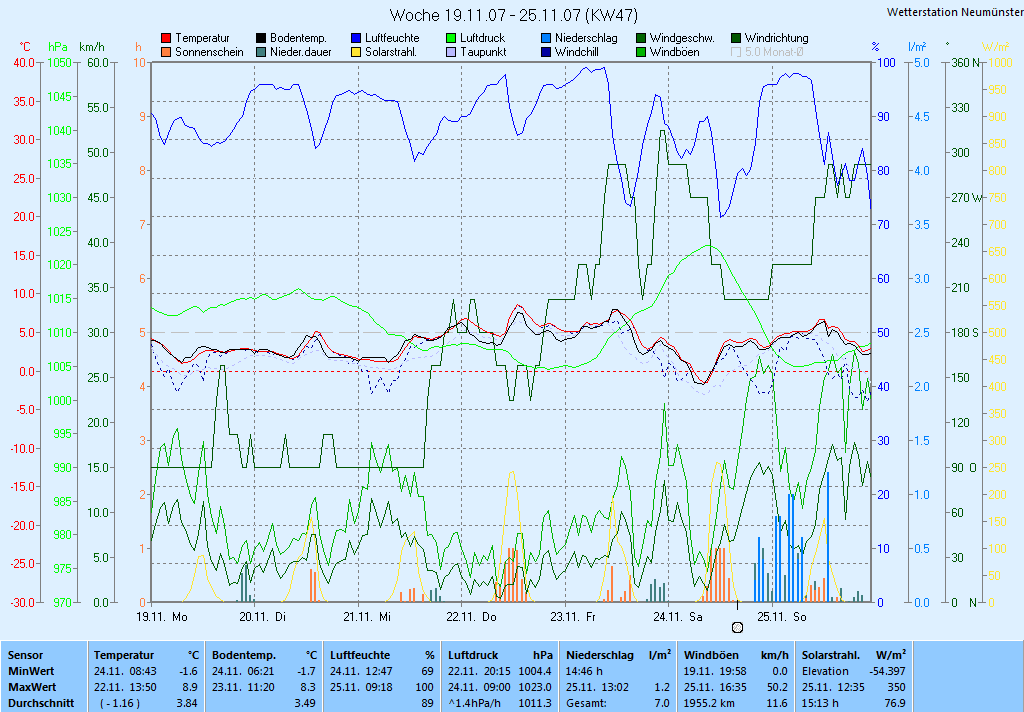The width and height of the screenshot is (1024, 712).
Task: Toggle the 5.0 Monat-Ø checkbox
Action: coord(736,52)
